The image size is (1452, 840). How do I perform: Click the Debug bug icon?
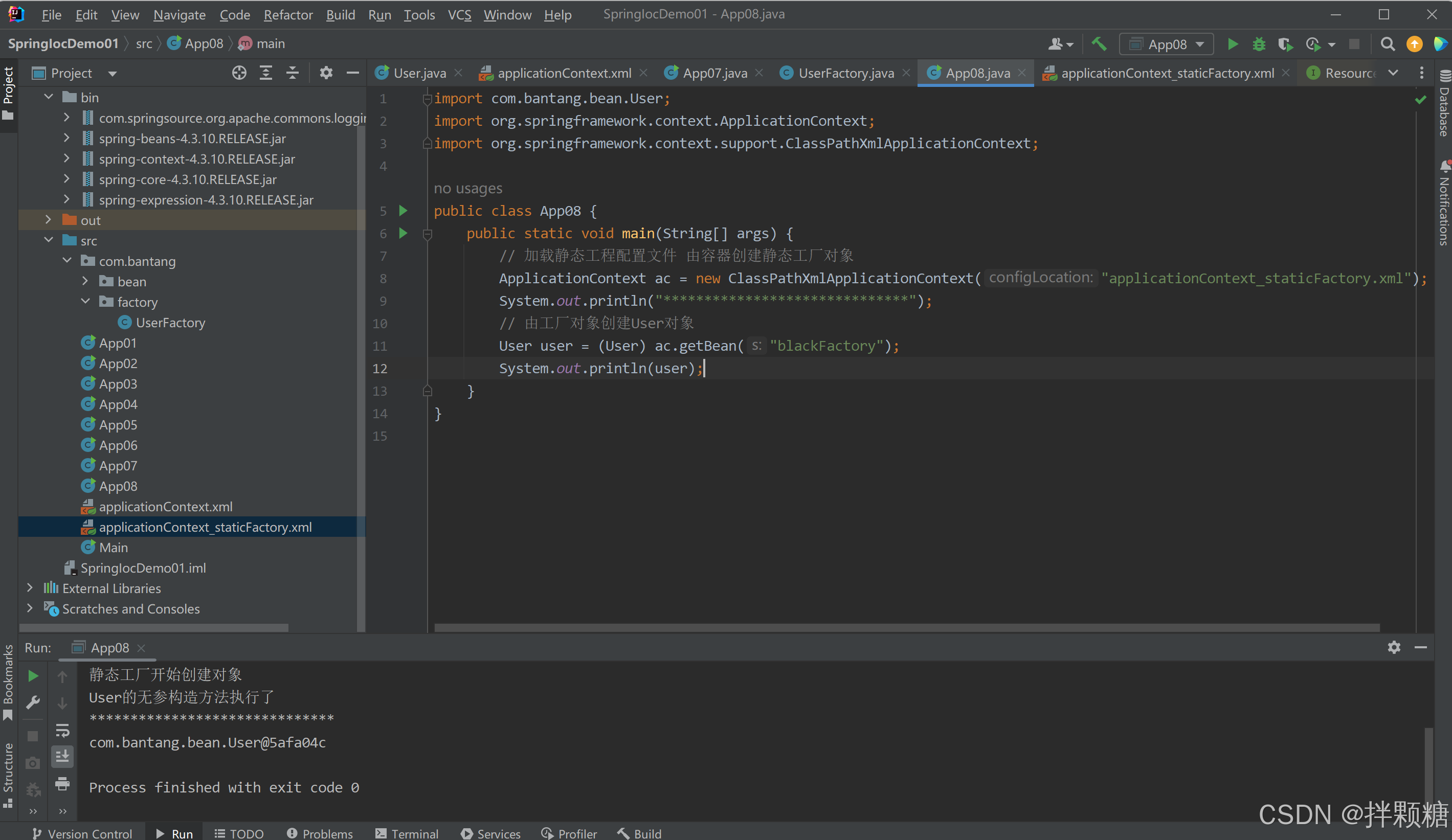click(1258, 44)
